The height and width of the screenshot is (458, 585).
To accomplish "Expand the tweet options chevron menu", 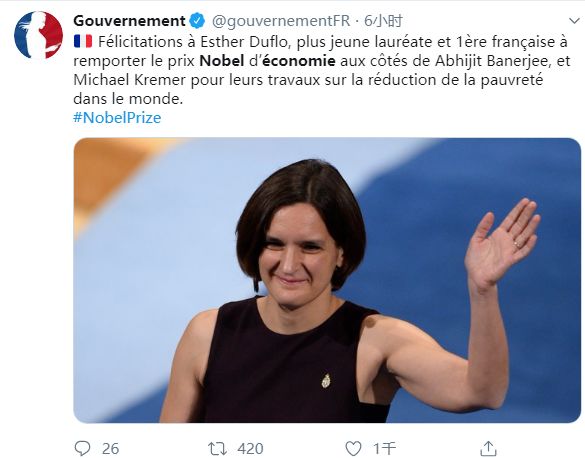I will point(574,21).
